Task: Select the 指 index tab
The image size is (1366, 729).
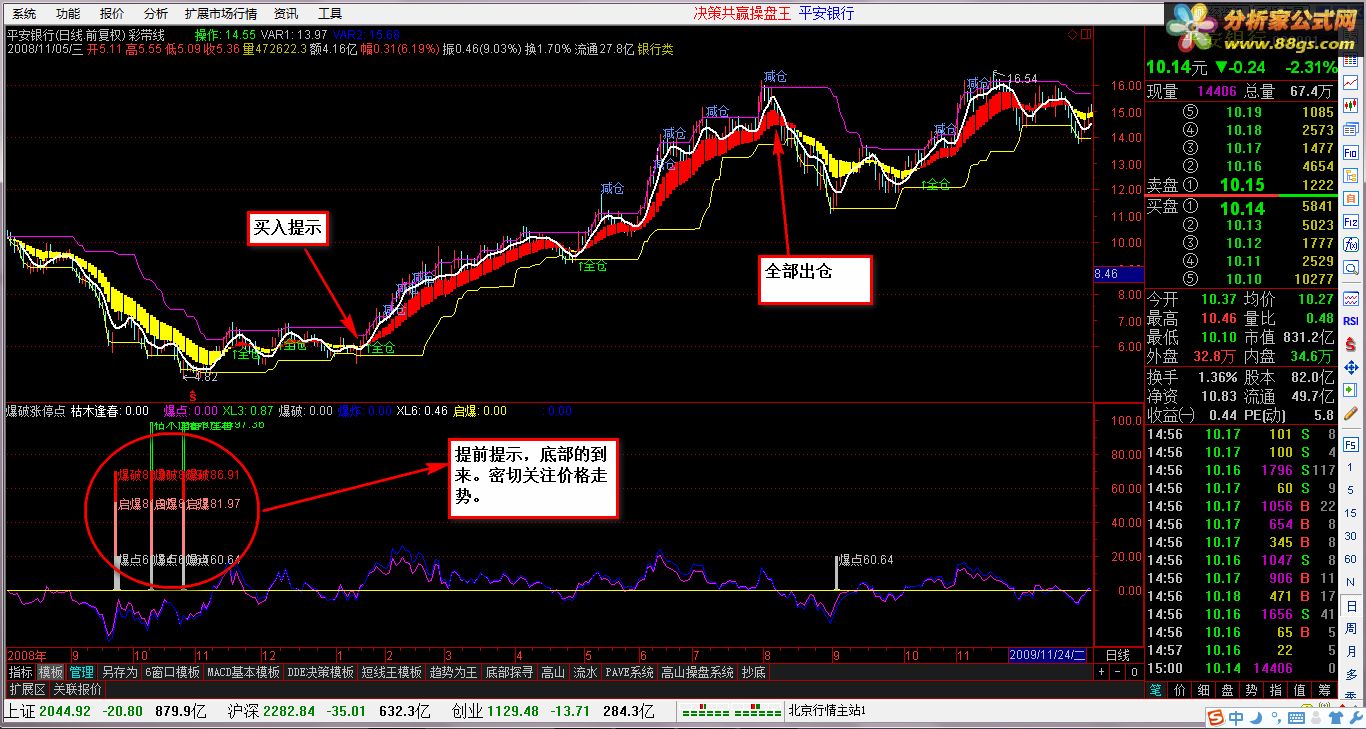Action: 1275,690
